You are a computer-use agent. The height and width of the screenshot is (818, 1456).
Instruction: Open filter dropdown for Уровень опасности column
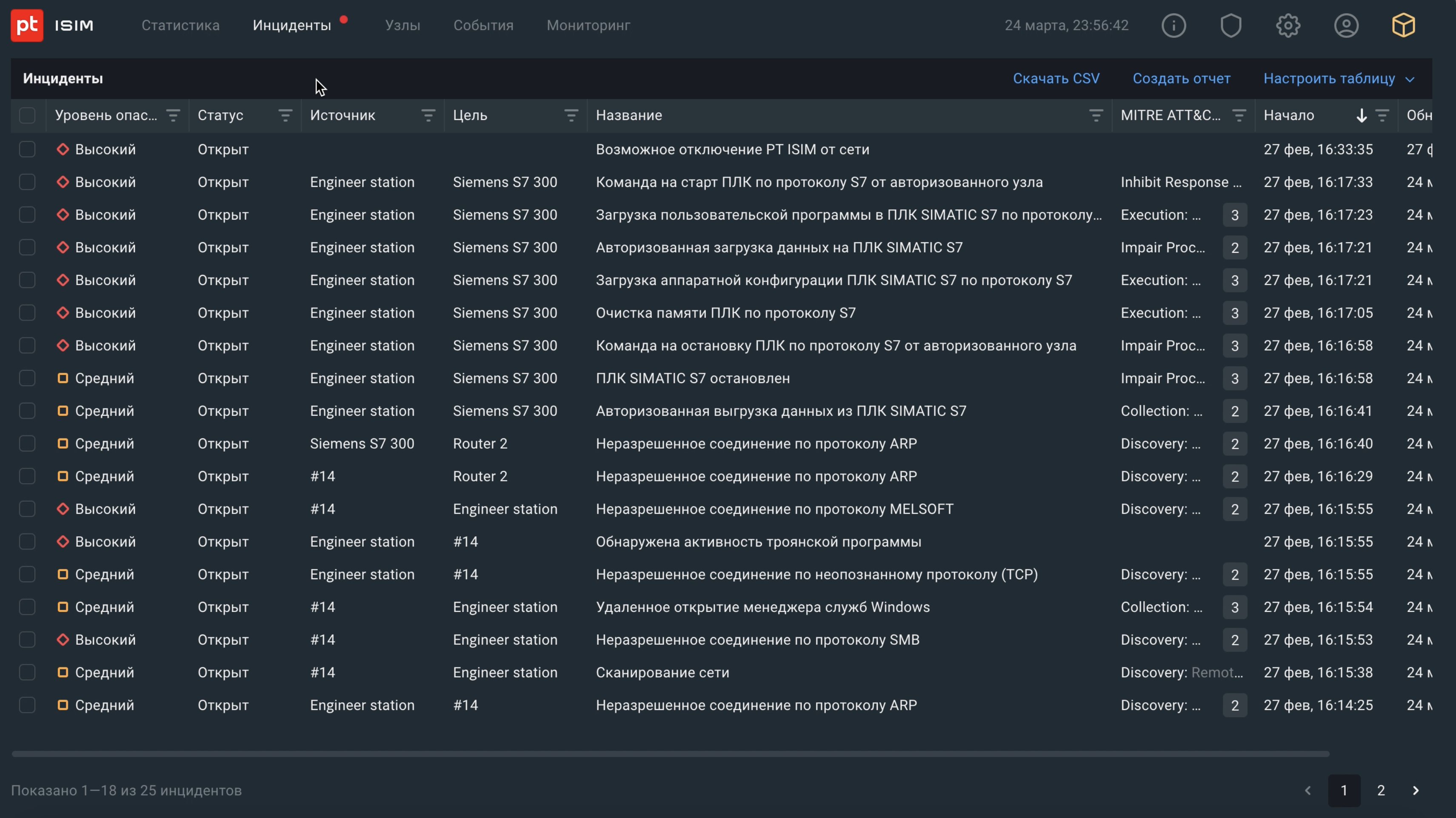click(172, 115)
